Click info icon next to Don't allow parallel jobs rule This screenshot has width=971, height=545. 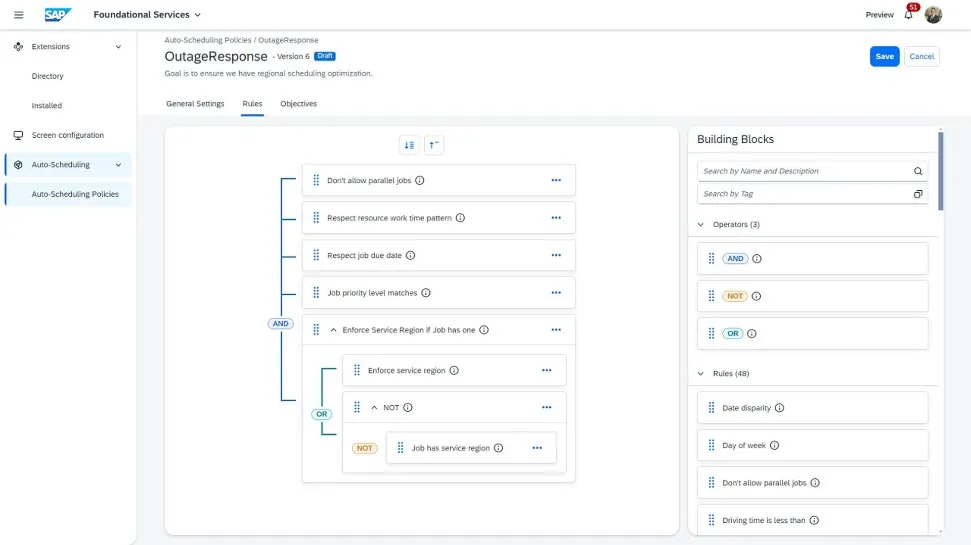[x=420, y=181]
